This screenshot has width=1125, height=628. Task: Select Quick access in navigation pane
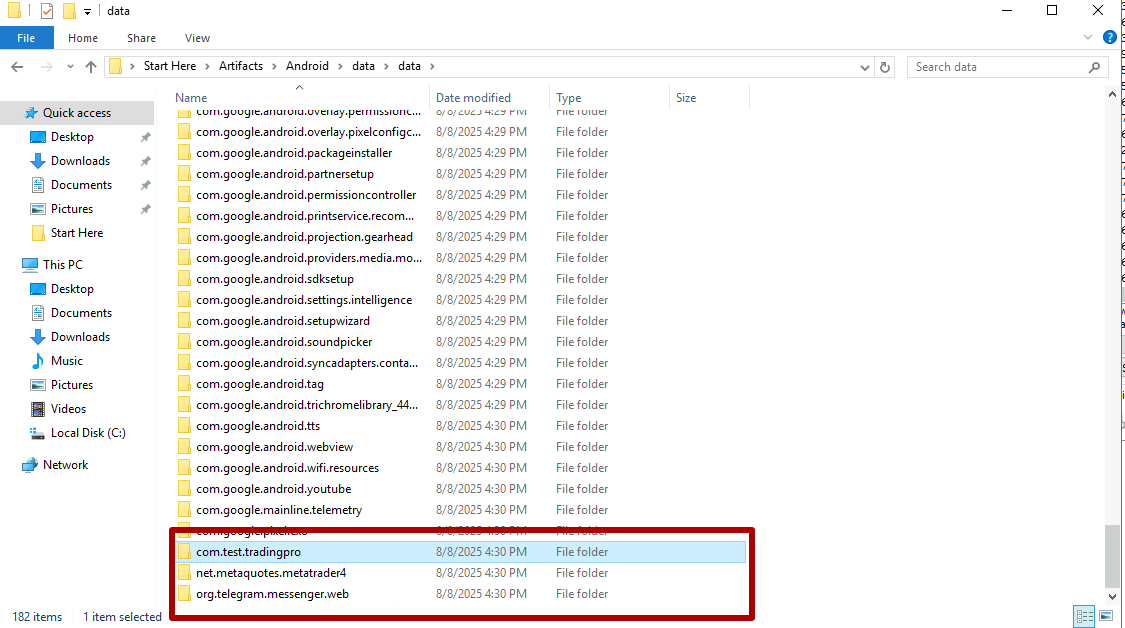77,113
